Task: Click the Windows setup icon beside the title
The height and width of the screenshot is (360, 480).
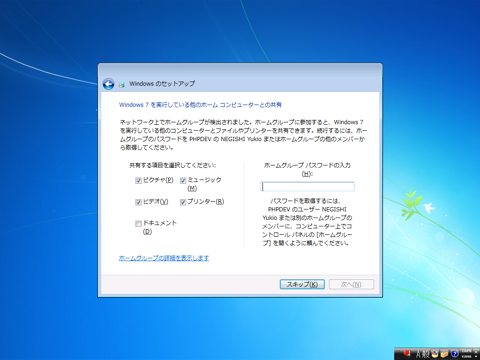Action: 122,84
